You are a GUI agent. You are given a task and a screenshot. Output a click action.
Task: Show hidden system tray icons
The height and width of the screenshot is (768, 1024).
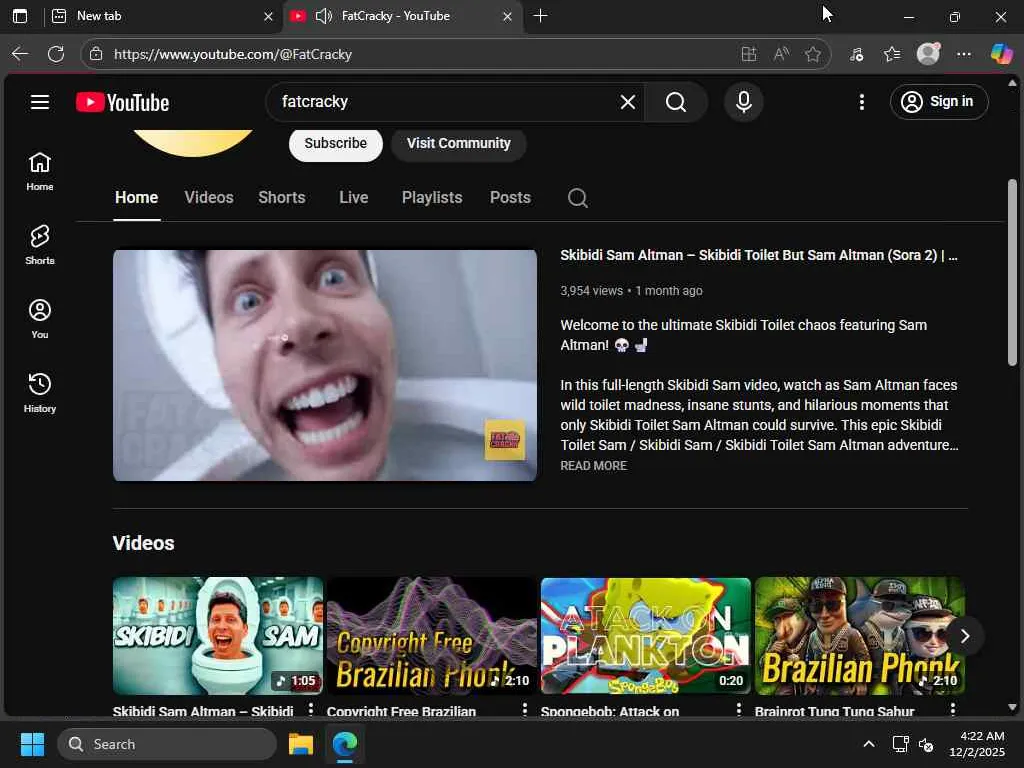pos(869,744)
